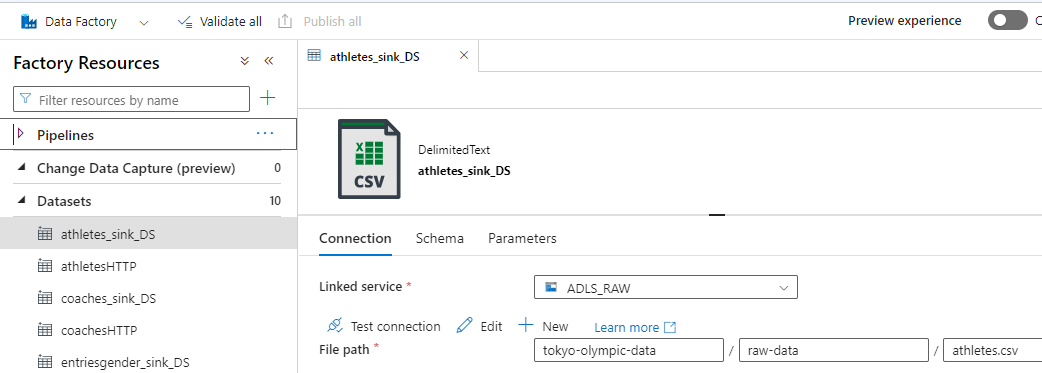Open the Linked service ADLS_RAW dropdown
This screenshot has width=1042, height=373.
(665, 288)
